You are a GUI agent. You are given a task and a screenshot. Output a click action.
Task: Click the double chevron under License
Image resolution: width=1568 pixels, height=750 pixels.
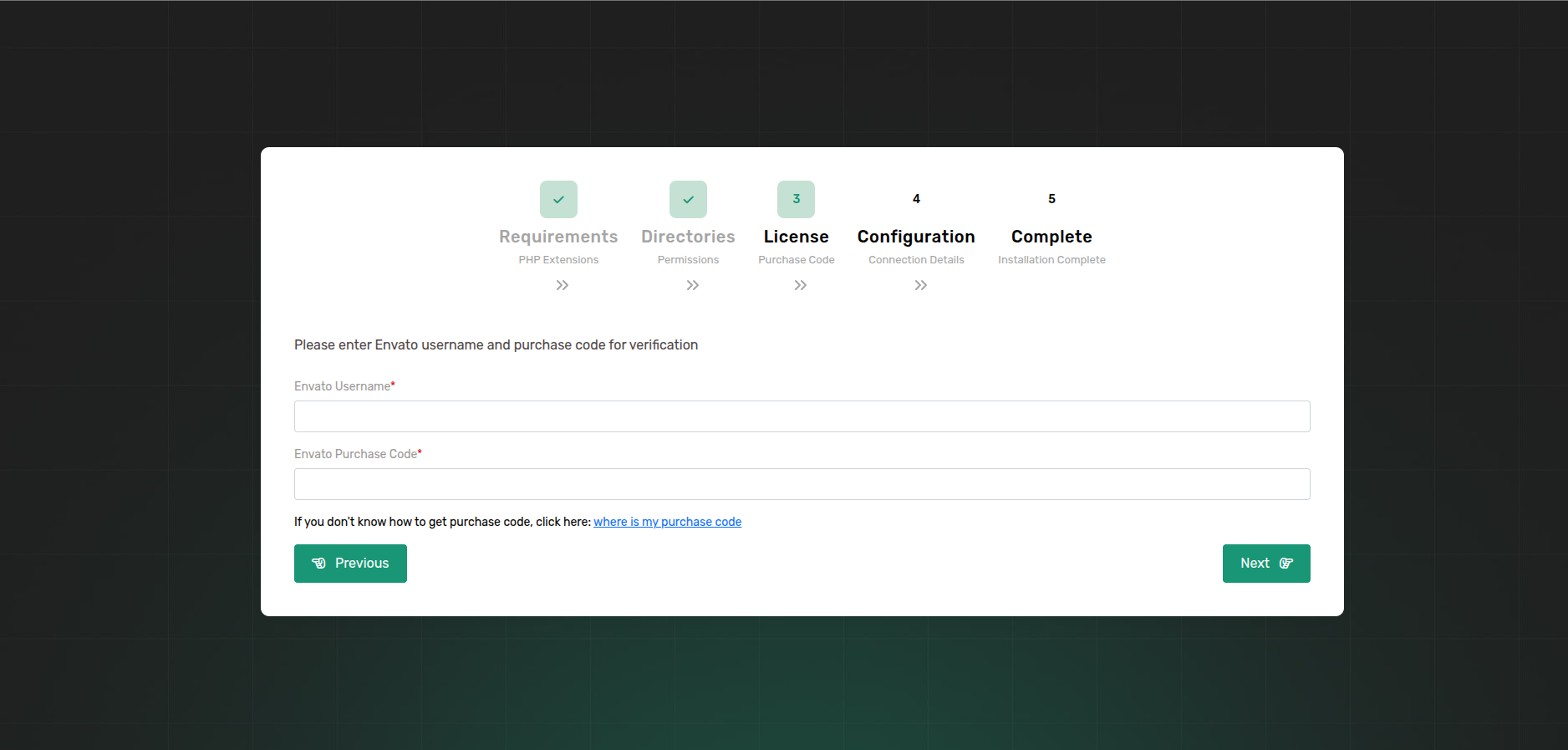pos(801,285)
